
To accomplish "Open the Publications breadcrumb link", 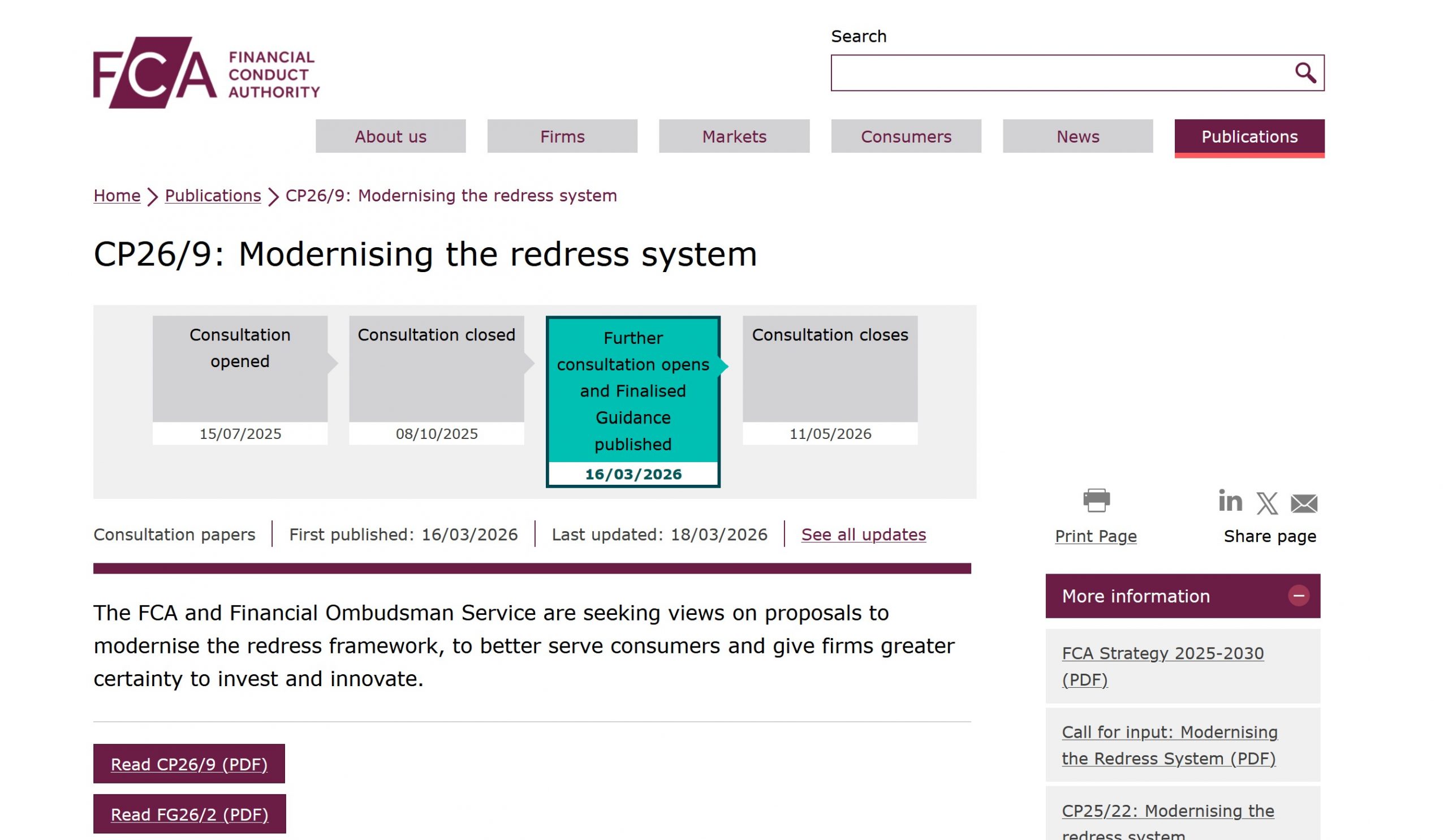I will [212, 195].
